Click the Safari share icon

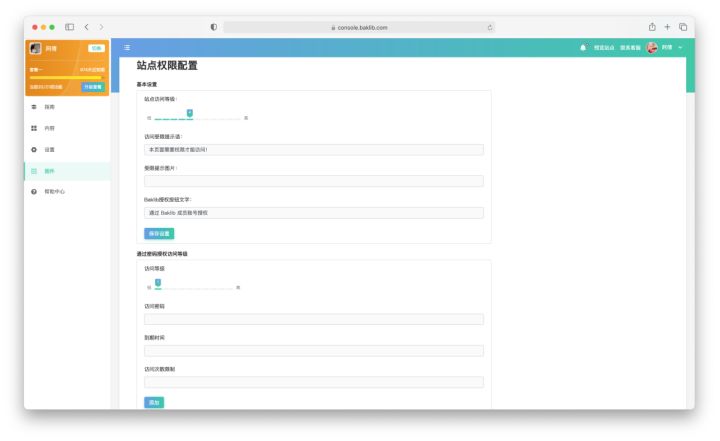[x=652, y=27]
